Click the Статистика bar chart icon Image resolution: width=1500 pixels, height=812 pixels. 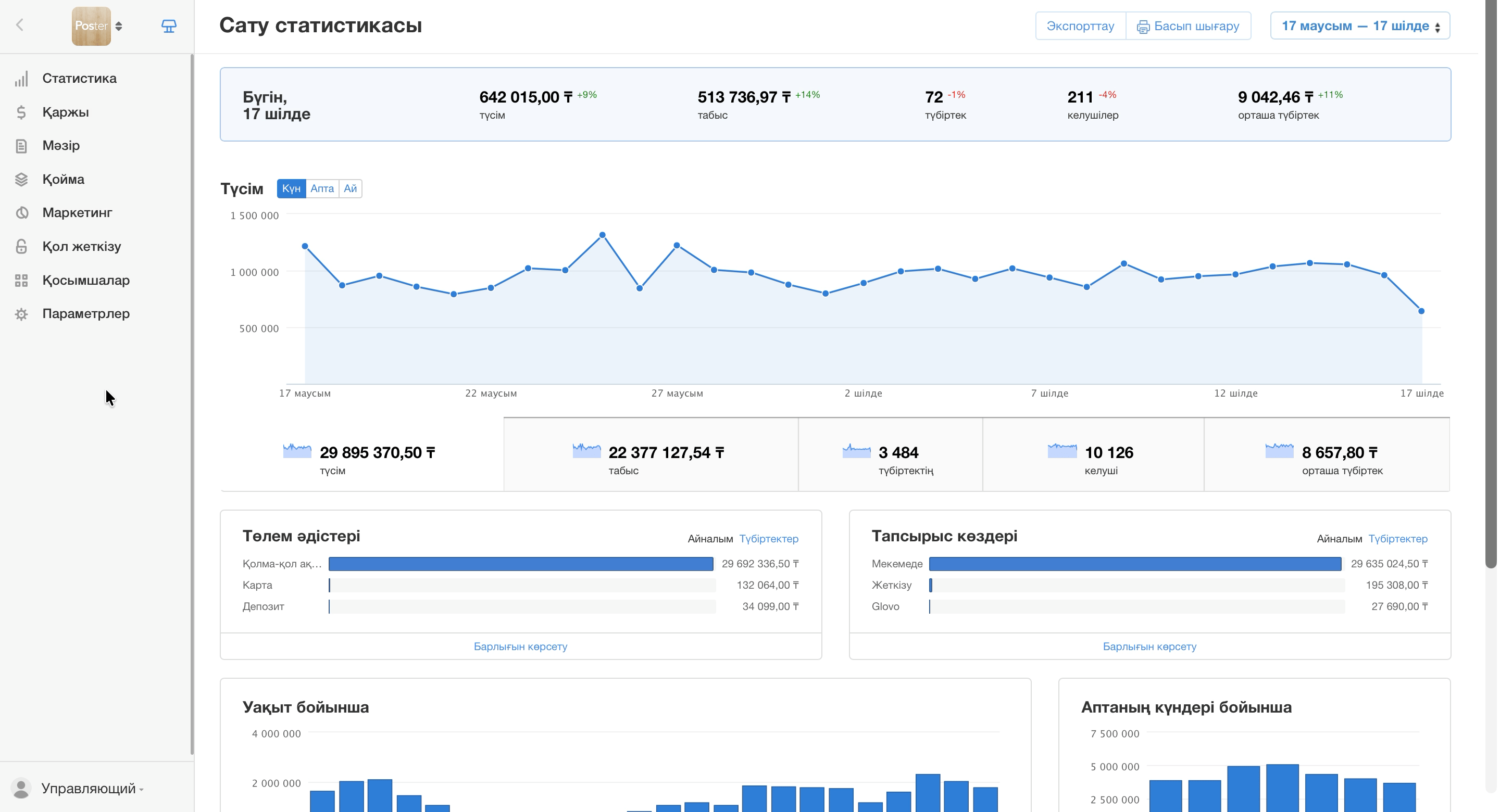tap(21, 79)
